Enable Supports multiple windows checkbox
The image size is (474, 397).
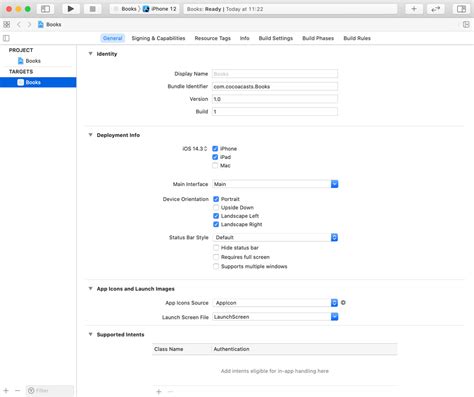click(x=216, y=266)
